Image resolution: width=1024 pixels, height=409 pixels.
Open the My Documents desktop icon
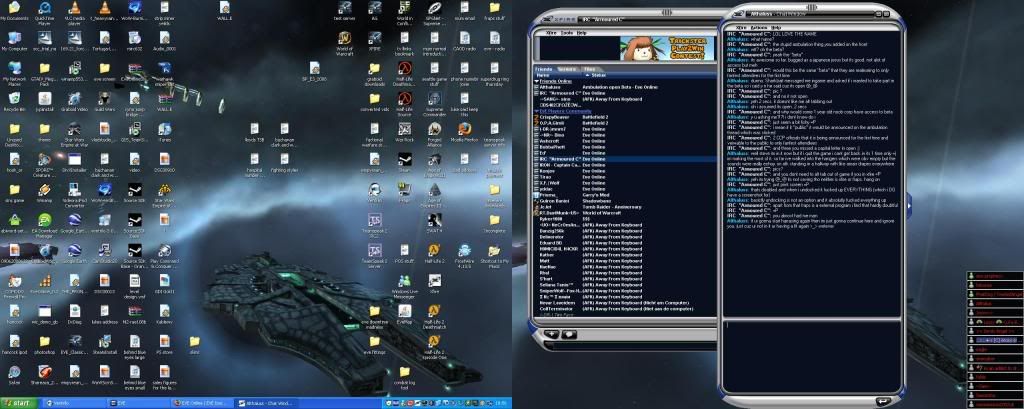point(14,12)
